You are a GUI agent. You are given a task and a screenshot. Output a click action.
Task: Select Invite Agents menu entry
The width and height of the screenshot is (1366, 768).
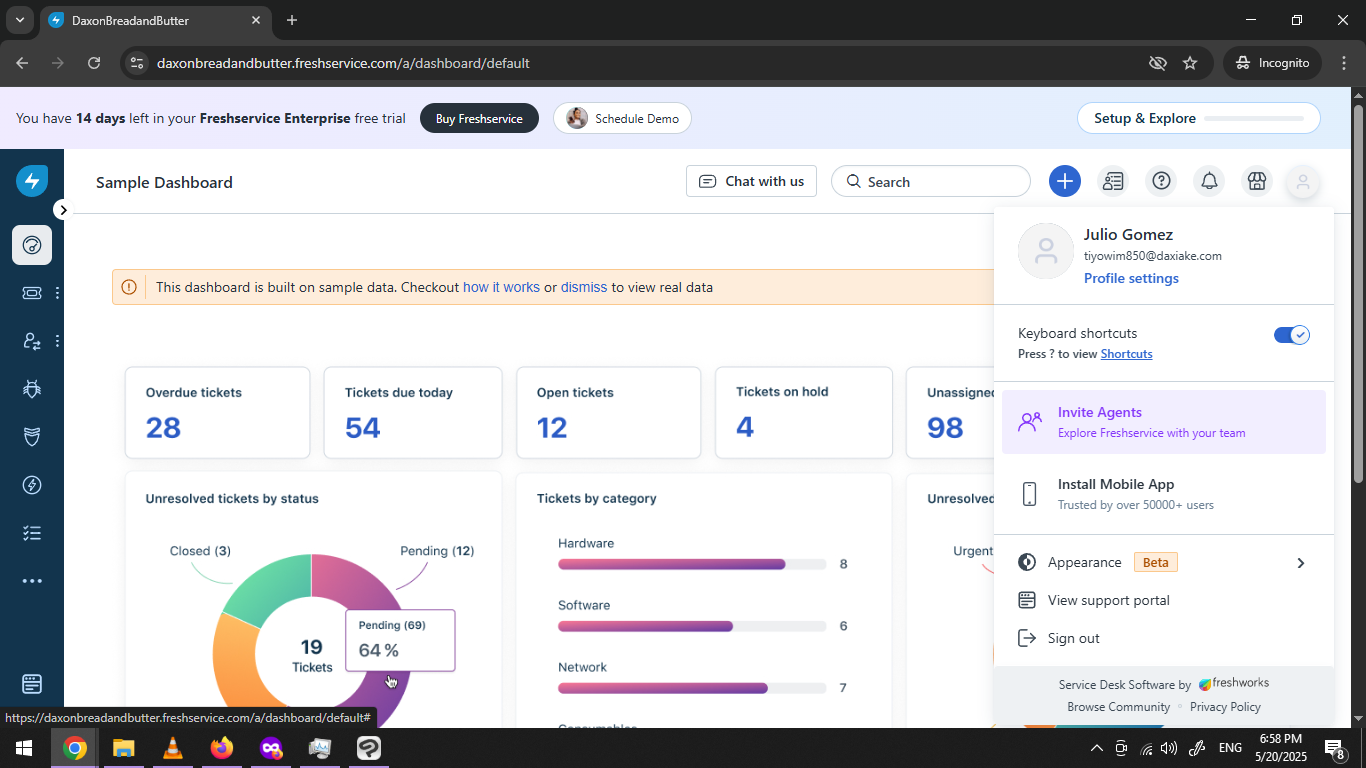1164,422
